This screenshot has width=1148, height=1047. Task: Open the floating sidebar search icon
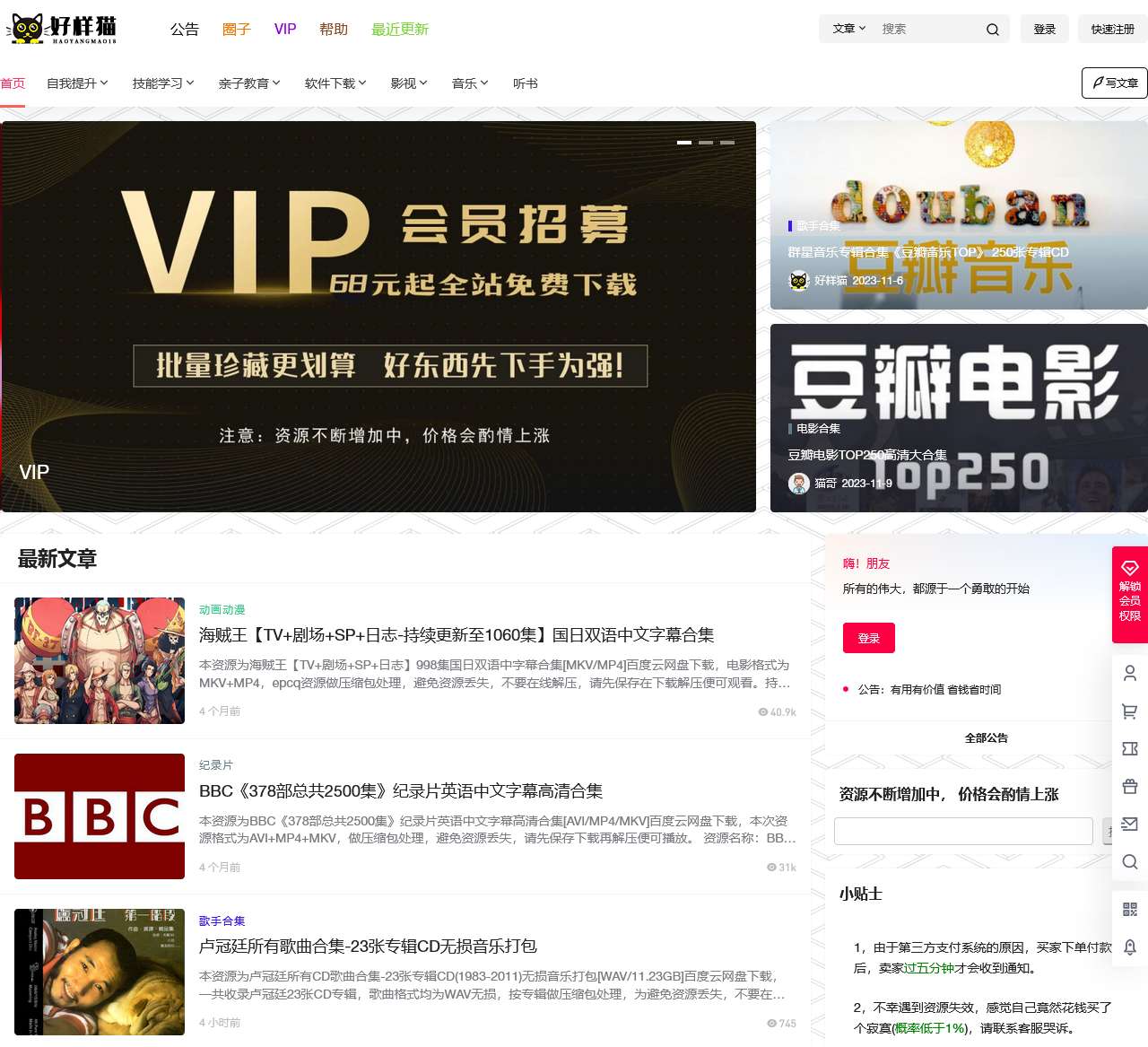(1130, 861)
